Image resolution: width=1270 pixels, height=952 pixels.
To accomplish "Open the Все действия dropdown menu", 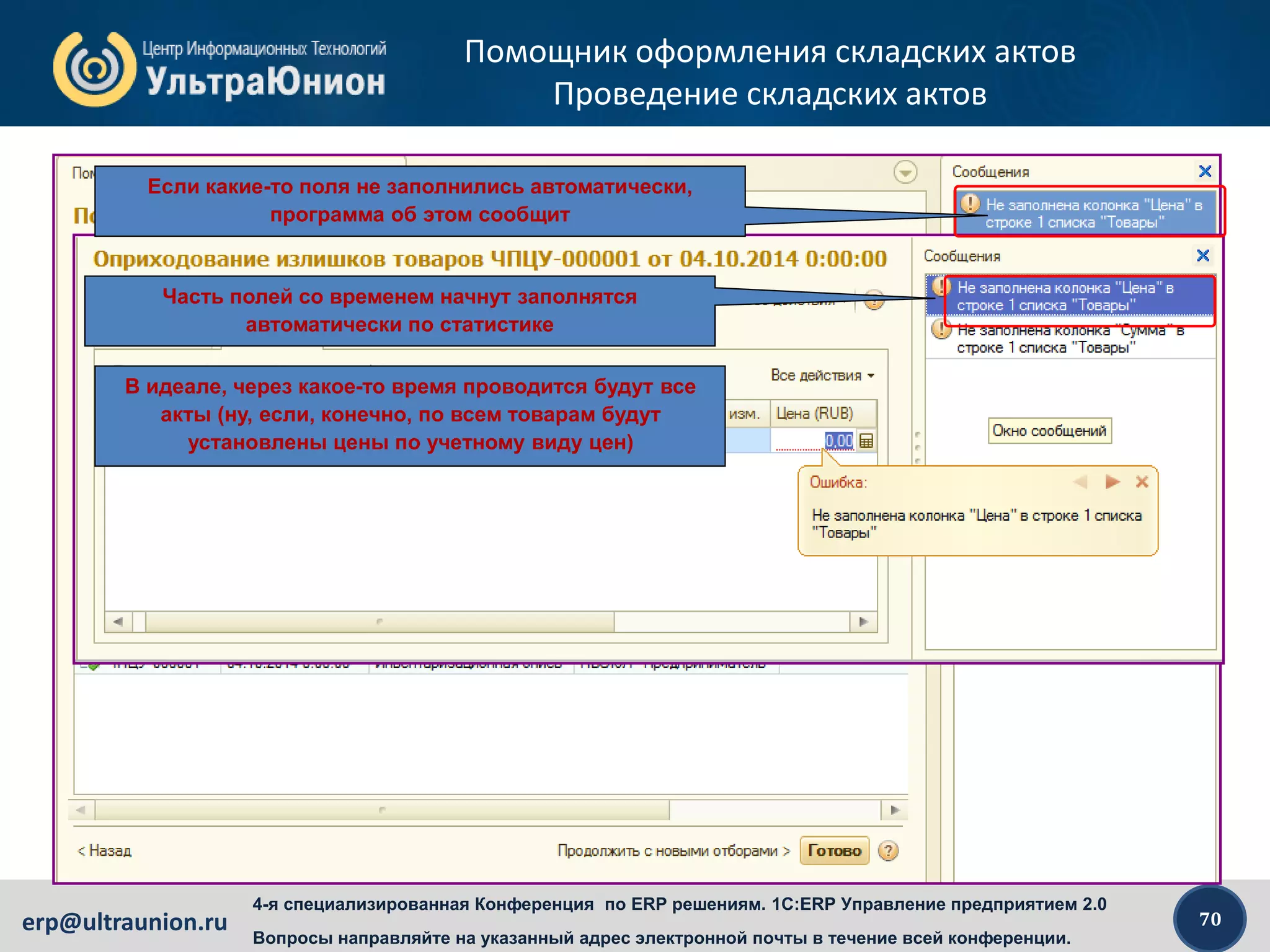I will [x=822, y=376].
